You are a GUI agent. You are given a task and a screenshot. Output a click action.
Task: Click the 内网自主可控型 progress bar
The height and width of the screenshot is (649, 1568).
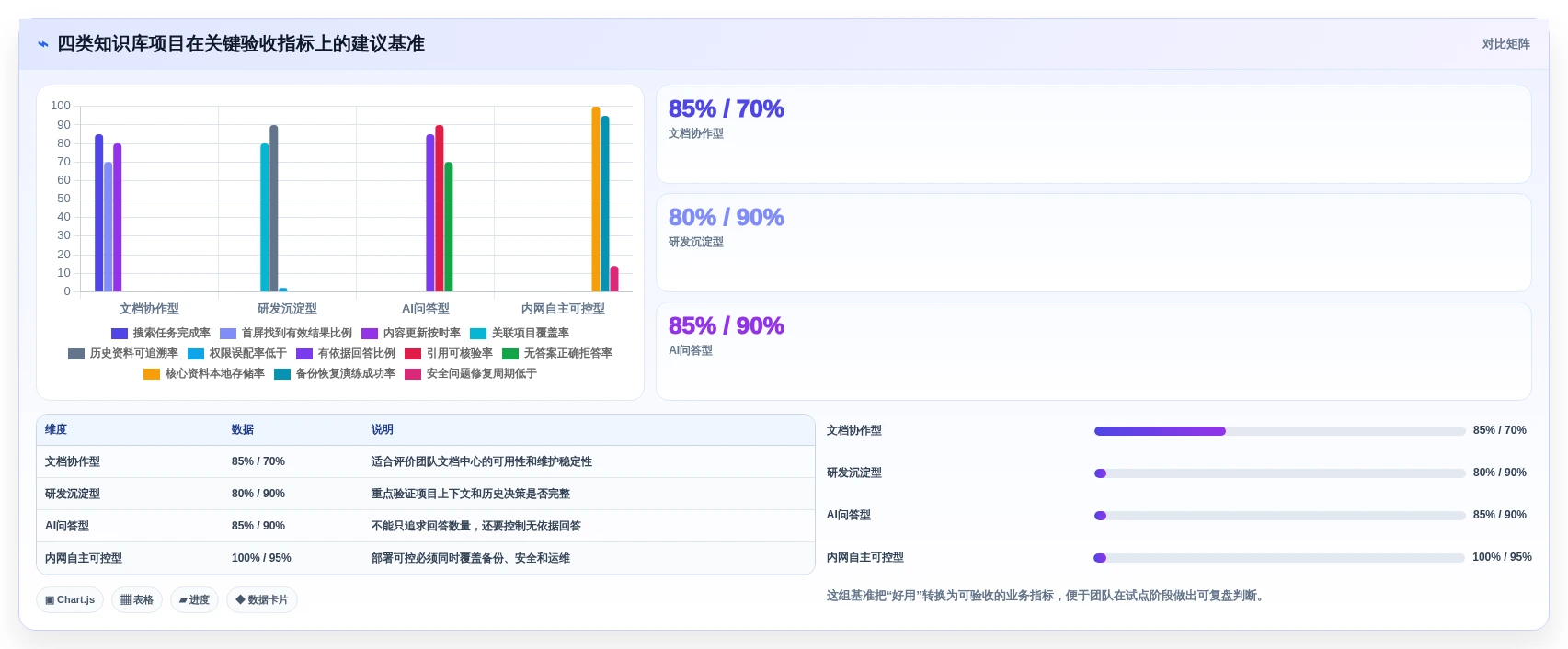pyautogui.click(x=1279, y=558)
